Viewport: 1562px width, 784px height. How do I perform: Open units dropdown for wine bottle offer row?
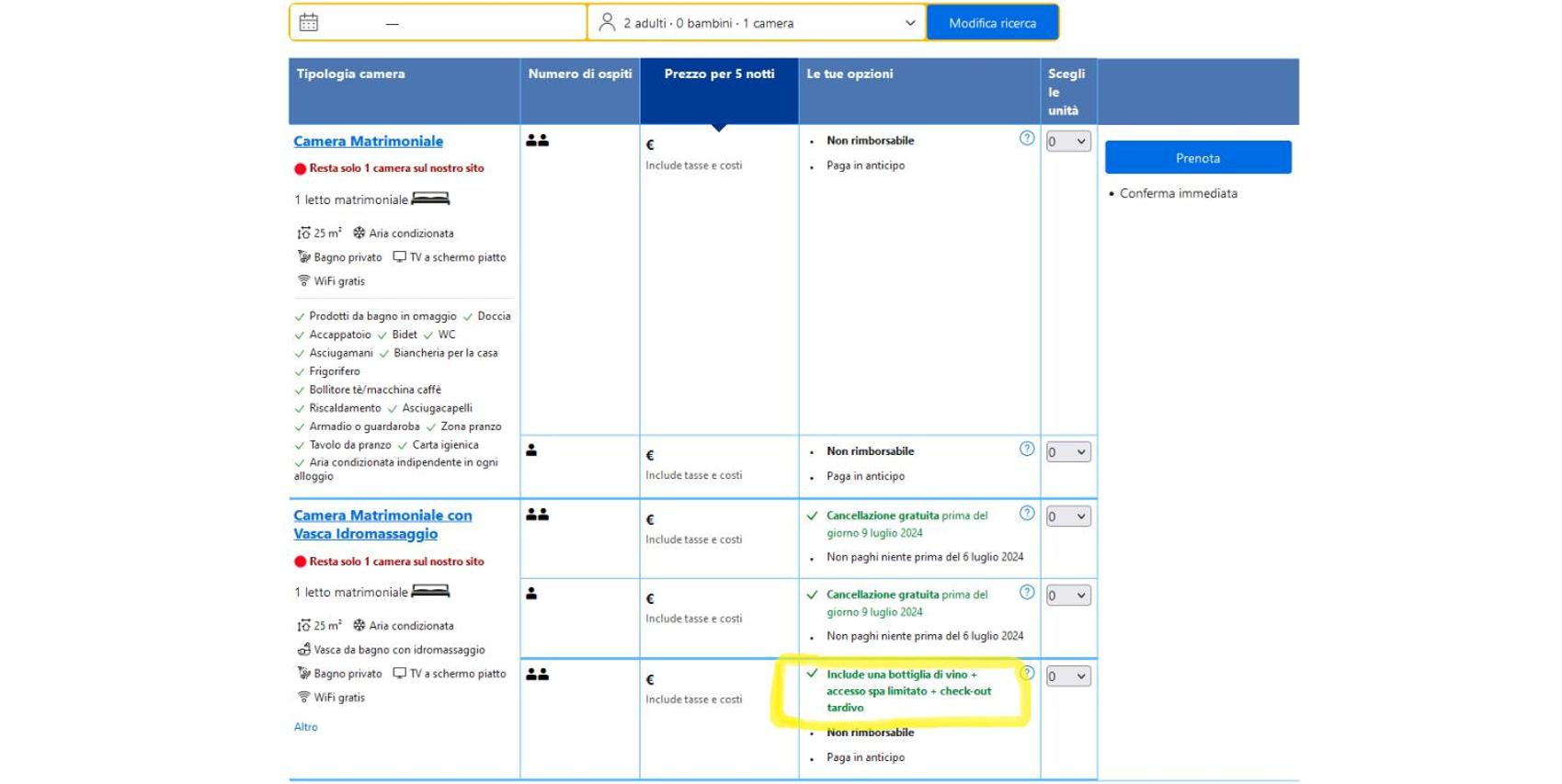[x=1068, y=676]
